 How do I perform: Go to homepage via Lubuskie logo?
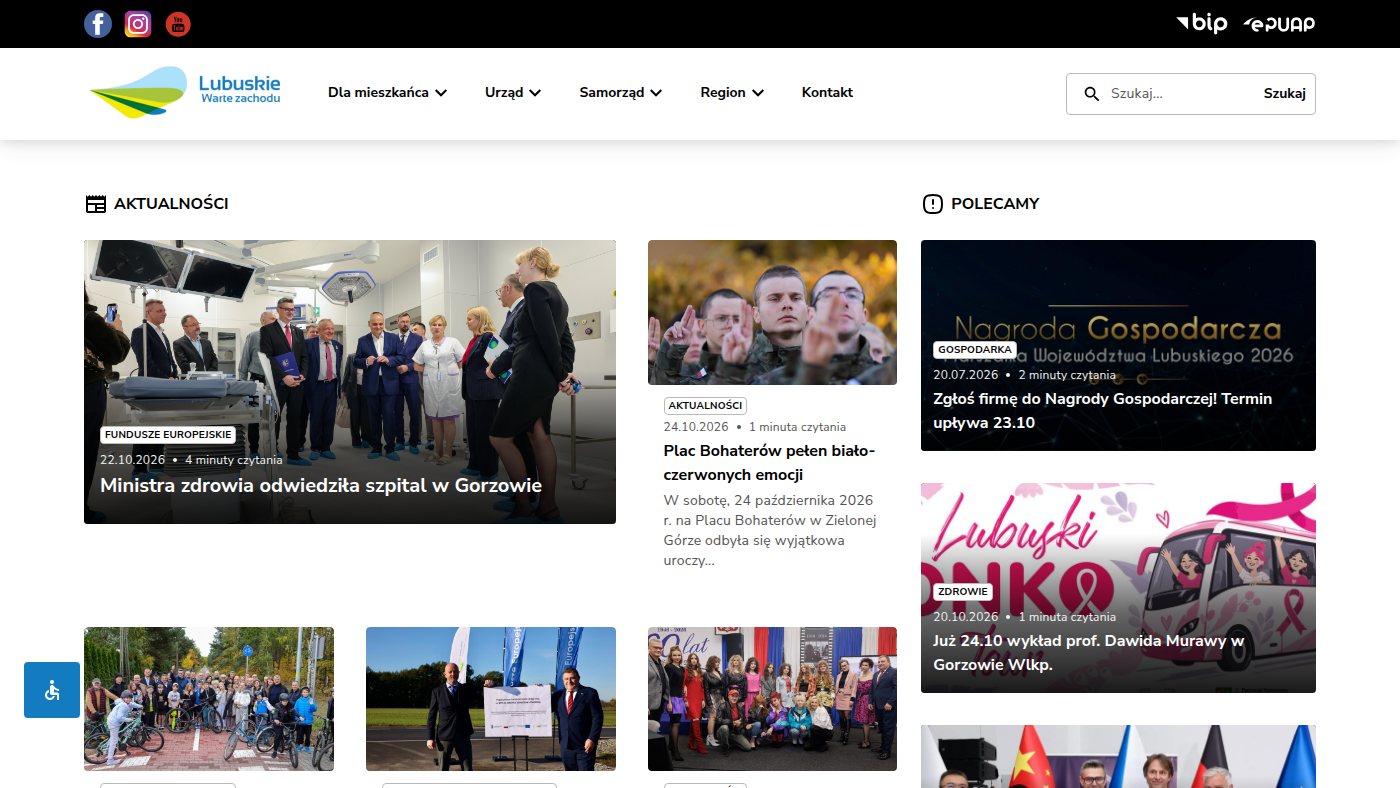[185, 92]
